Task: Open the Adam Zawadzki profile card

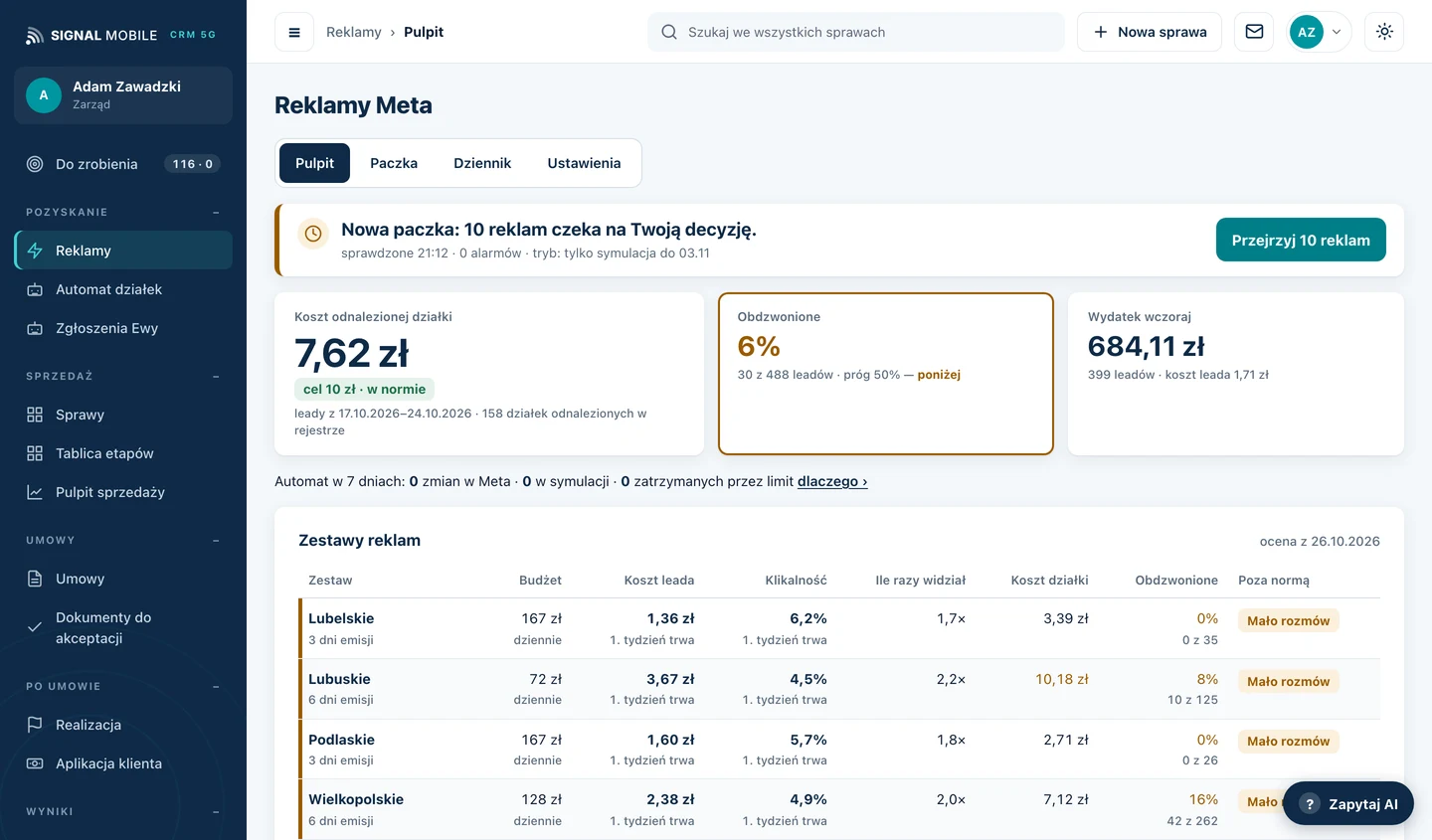Action: (123, 95)
